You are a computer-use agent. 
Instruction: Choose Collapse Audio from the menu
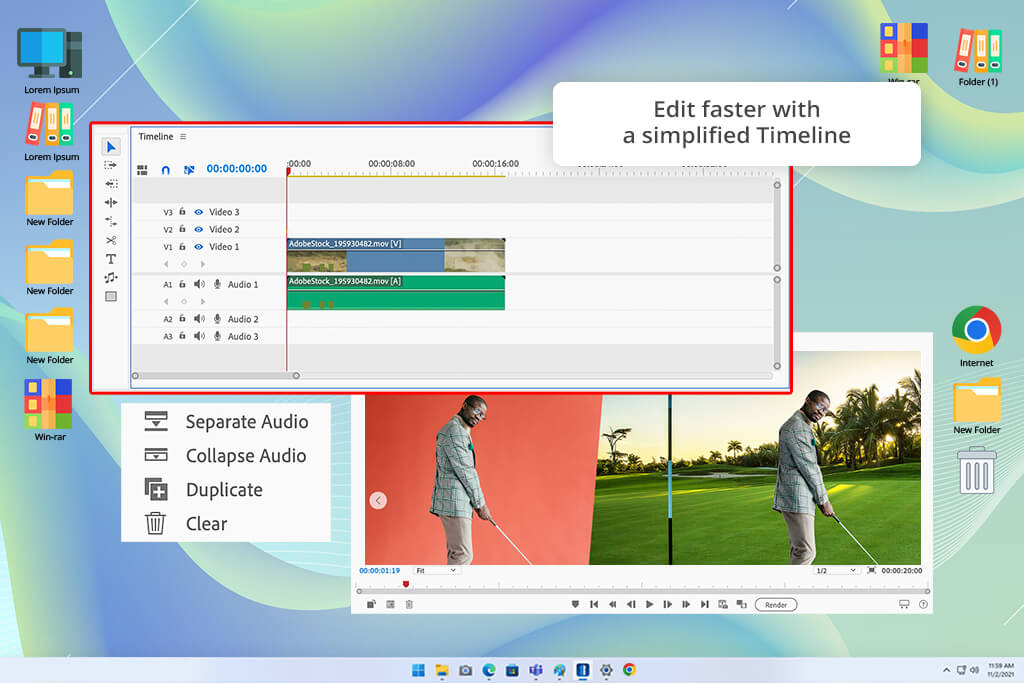(225, 456)
